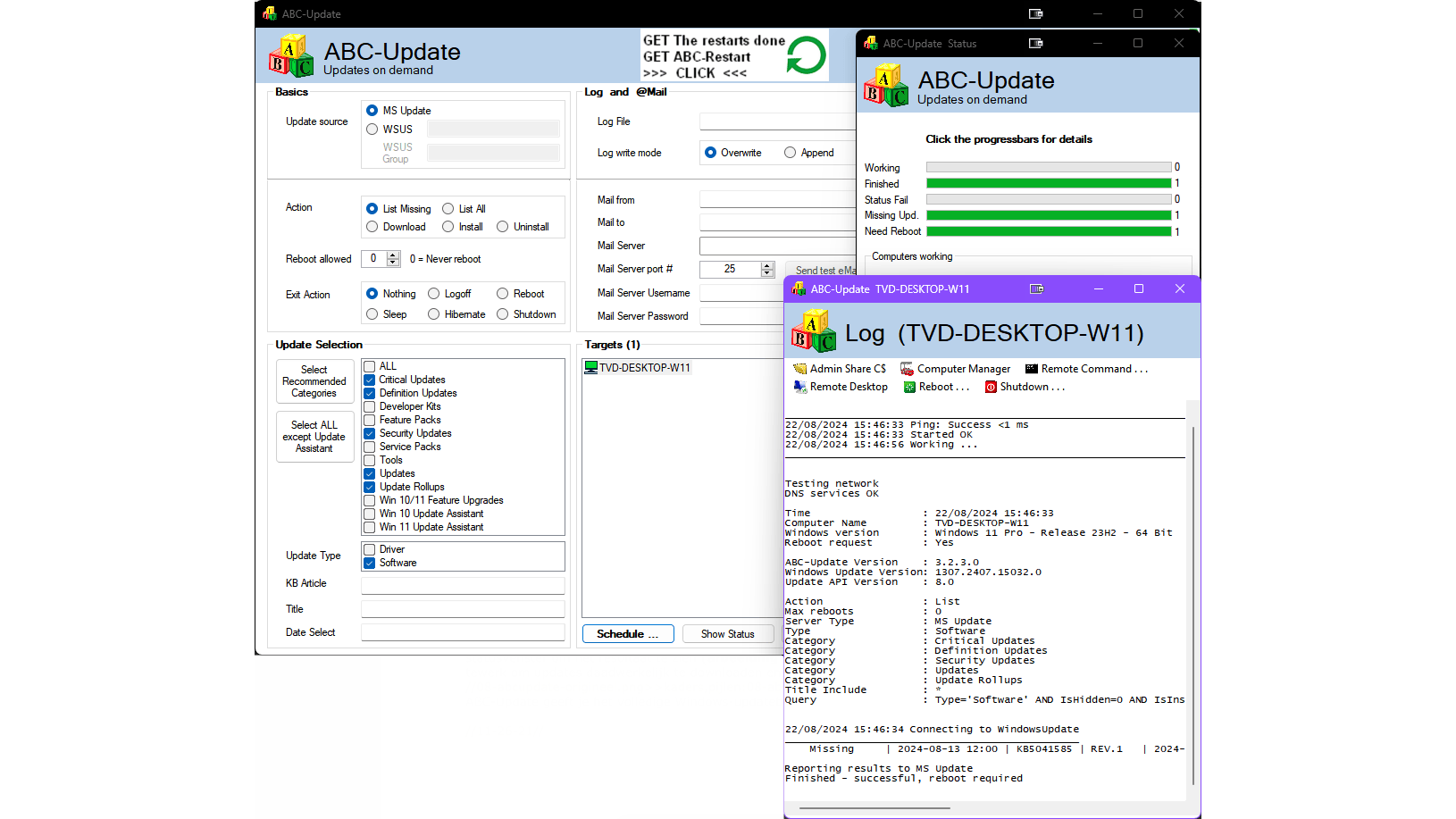The image size is (1456, 819).
Task: Check the Service Packs checkbox
Action: pyautogui.click(x=370, y=447)
